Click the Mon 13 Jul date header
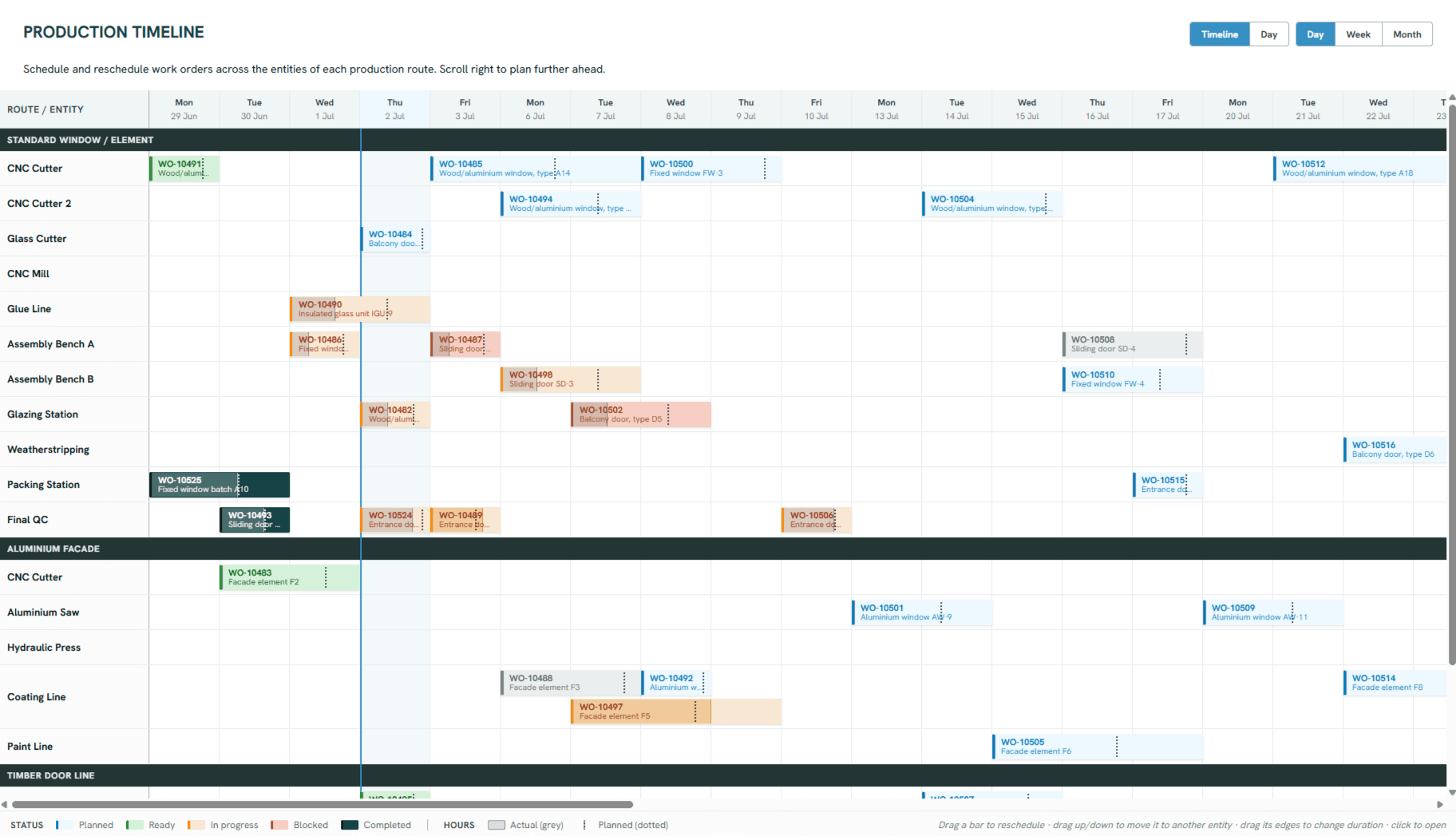1456x836 pixels. coord(887,109)
